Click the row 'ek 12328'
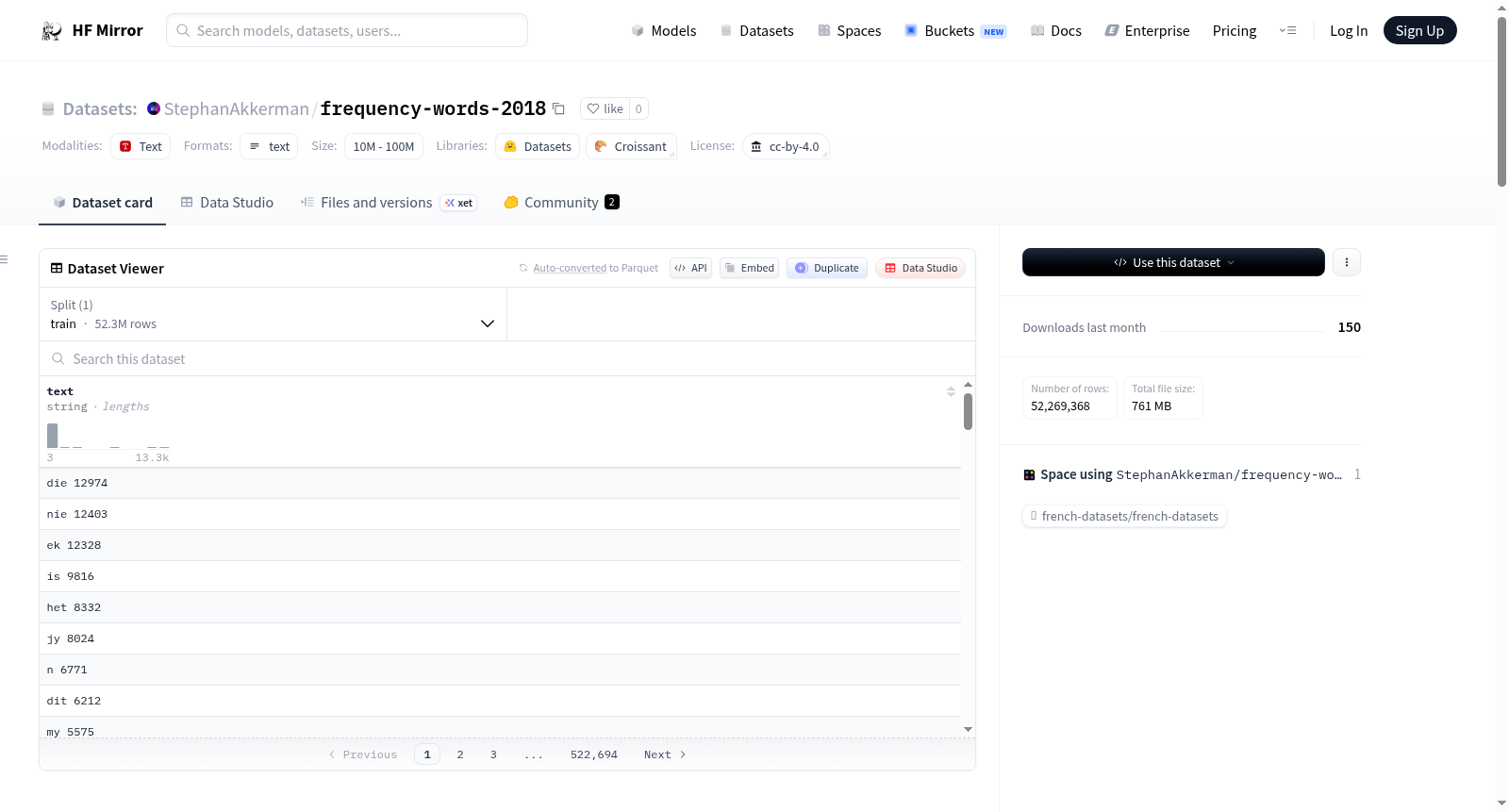 pos(500,545)
